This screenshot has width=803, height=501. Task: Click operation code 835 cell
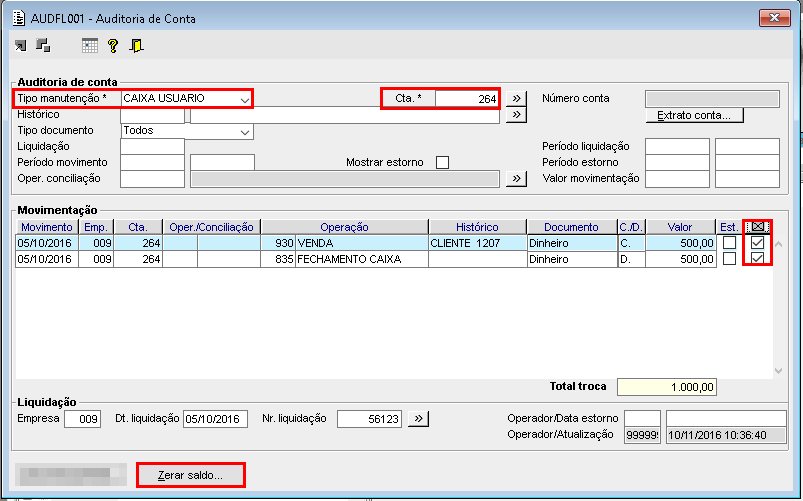click(278, 259)
